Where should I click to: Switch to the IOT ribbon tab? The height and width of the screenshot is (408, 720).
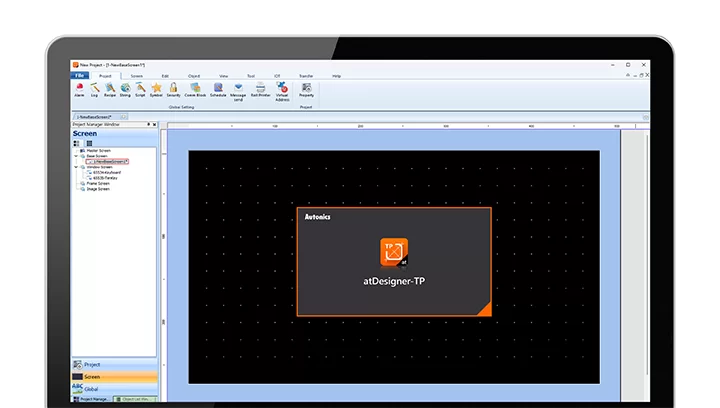coord(277,76)
